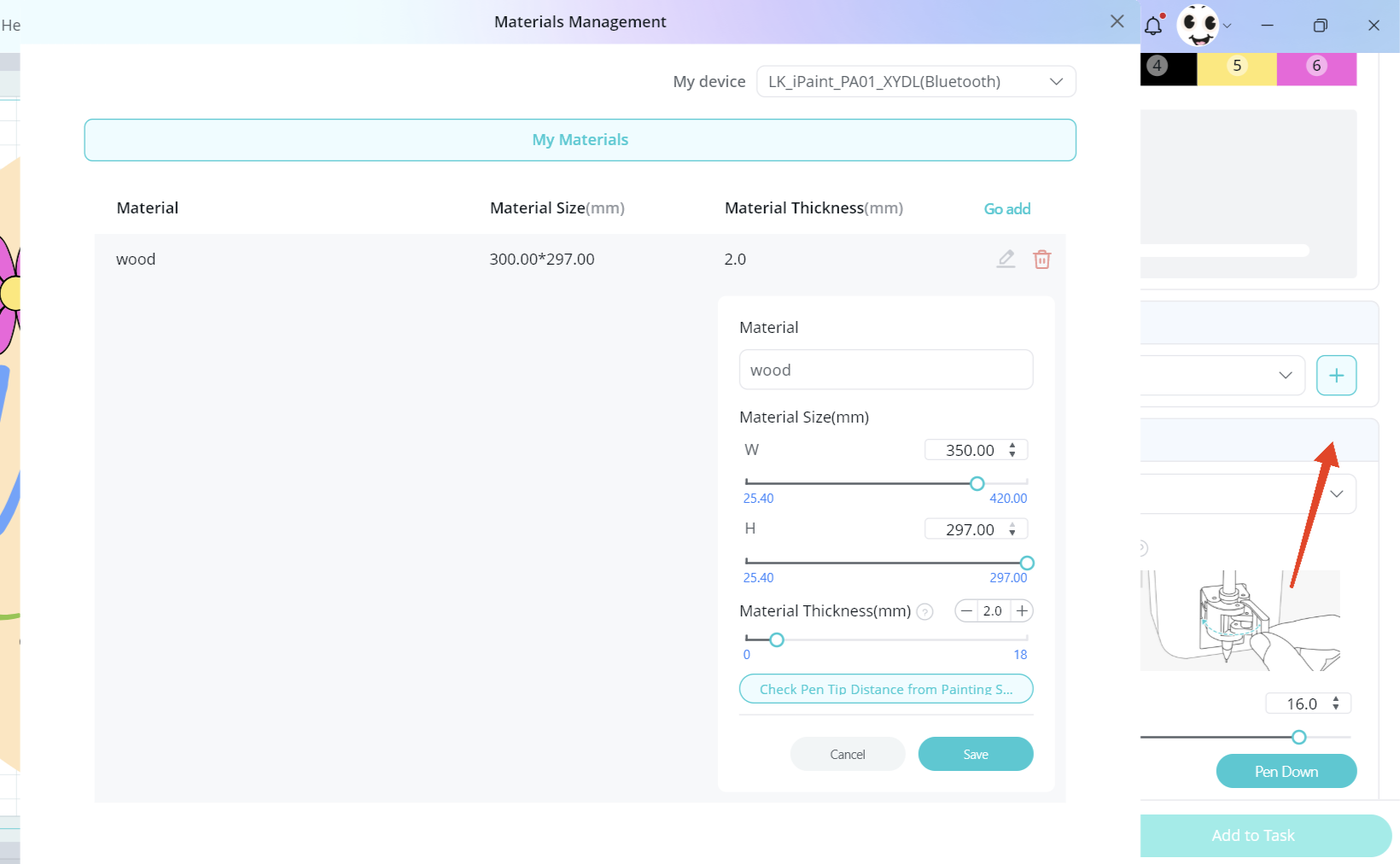Click the height value field 297.00
This screenshot has height=864, width=1400.
[x=970, y=529]
